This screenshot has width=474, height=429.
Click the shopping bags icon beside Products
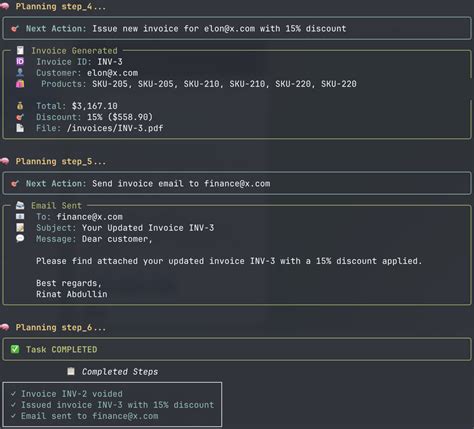[20, 84]
